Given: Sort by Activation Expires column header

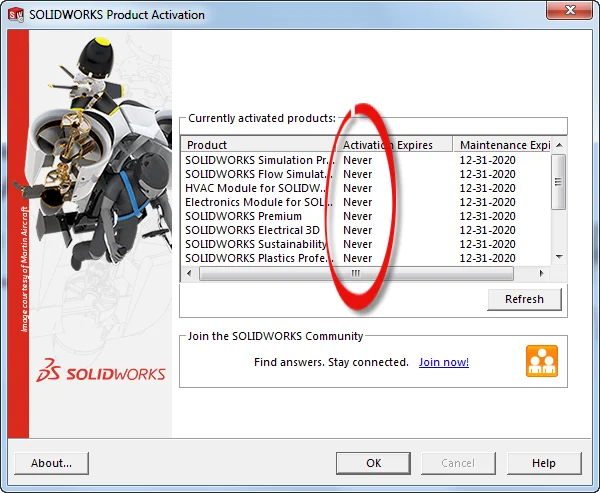Looking at the screenshot, I should point(394,145).
